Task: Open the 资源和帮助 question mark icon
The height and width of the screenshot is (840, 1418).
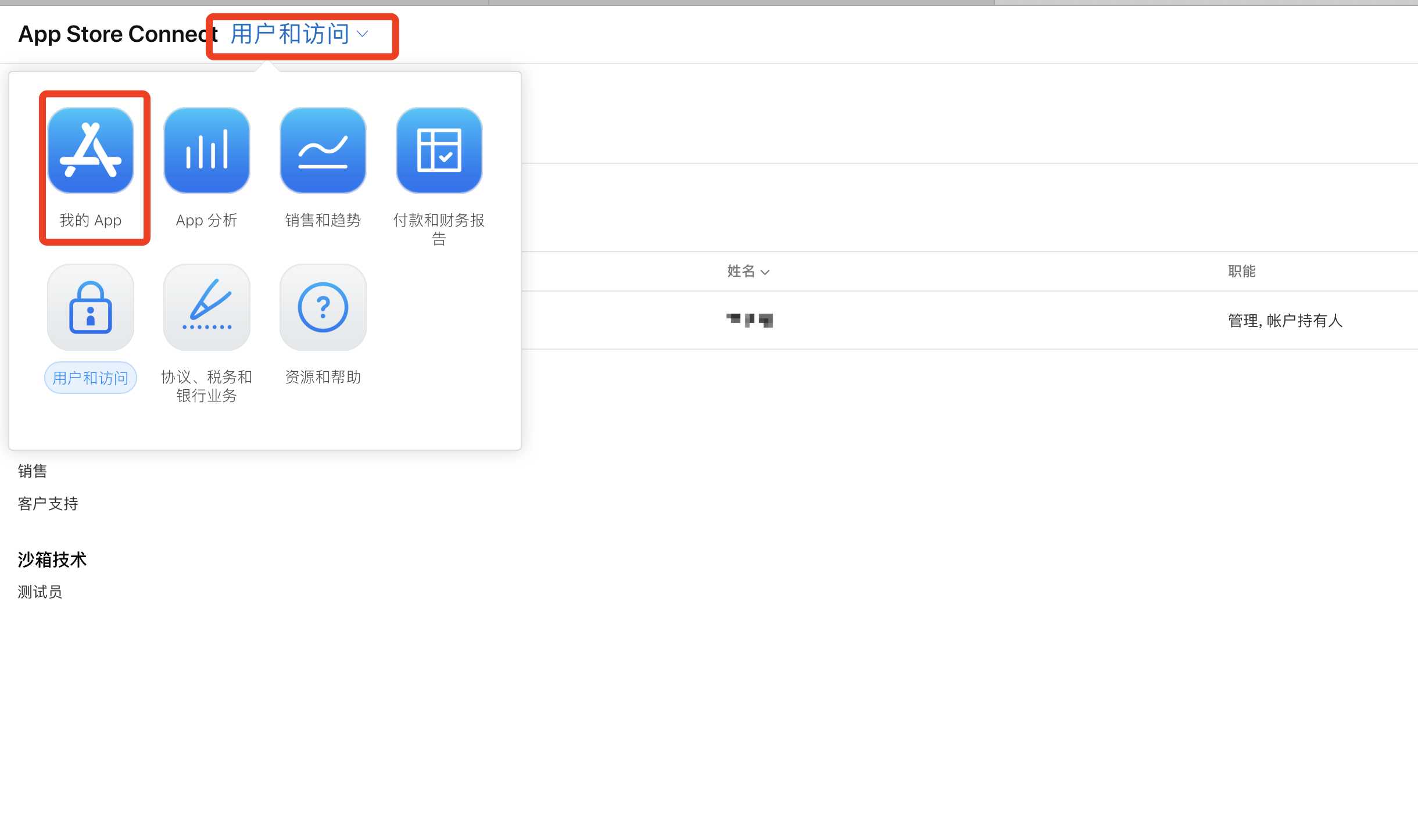Action: click(323, 307)
